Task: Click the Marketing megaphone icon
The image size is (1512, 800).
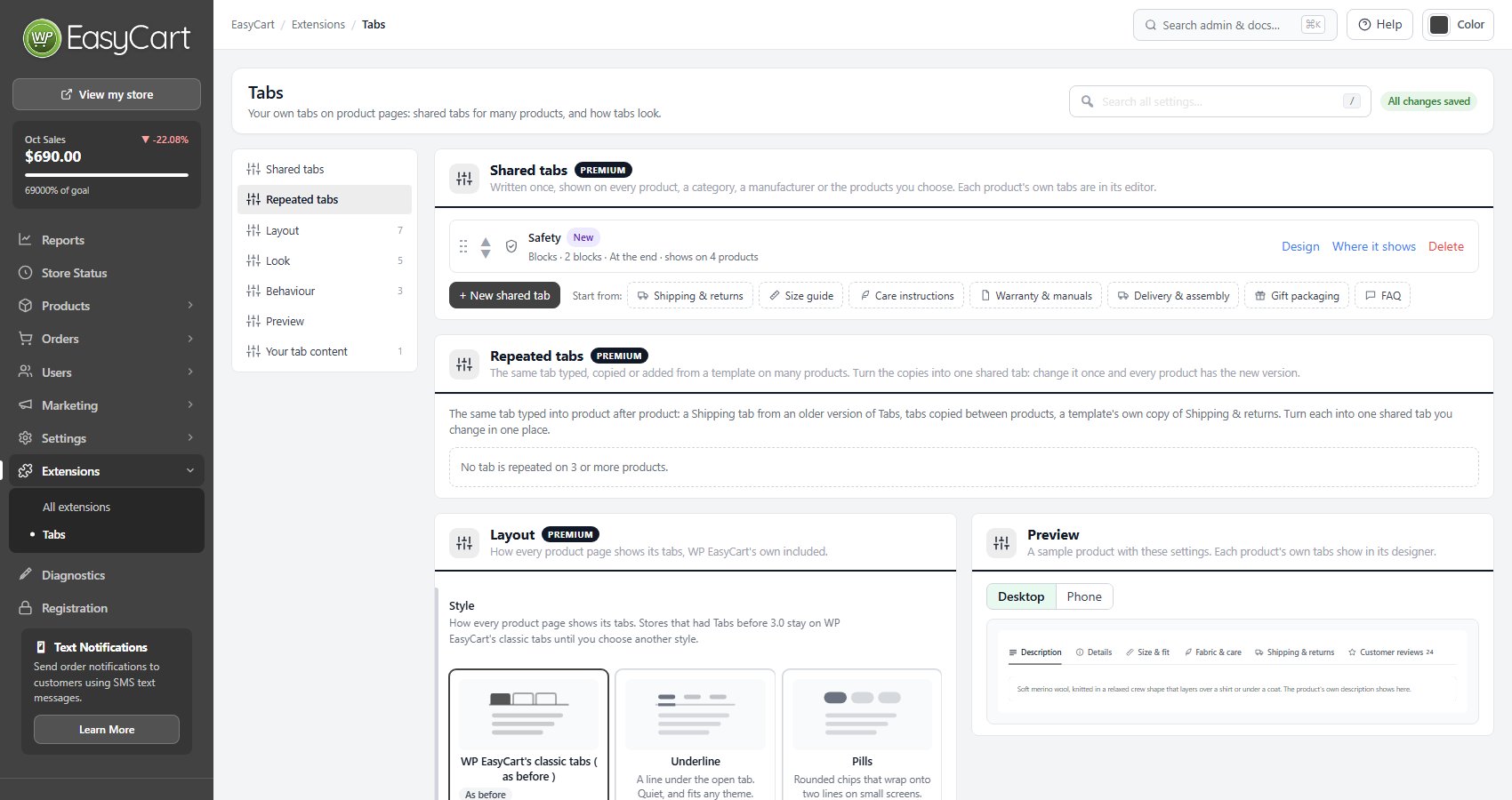Action: click(25, 404)
